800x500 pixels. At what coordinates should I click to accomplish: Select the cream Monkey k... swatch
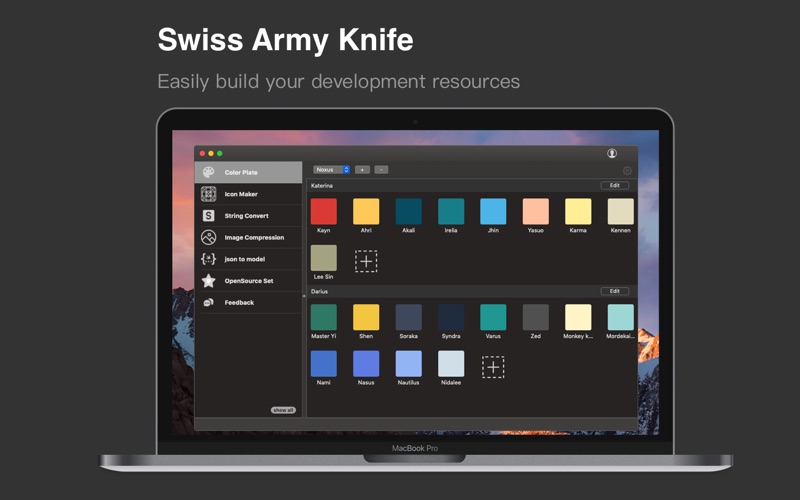(x=578, y=317)
